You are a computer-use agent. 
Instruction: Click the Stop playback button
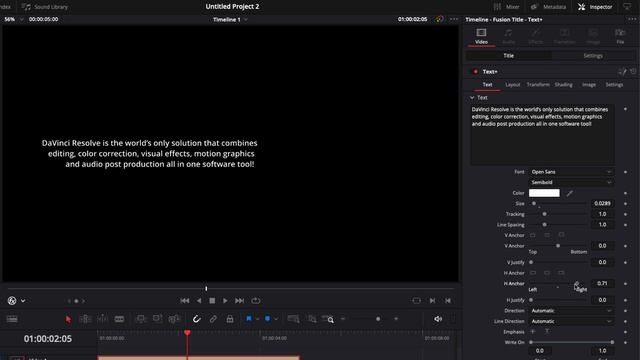212,301
